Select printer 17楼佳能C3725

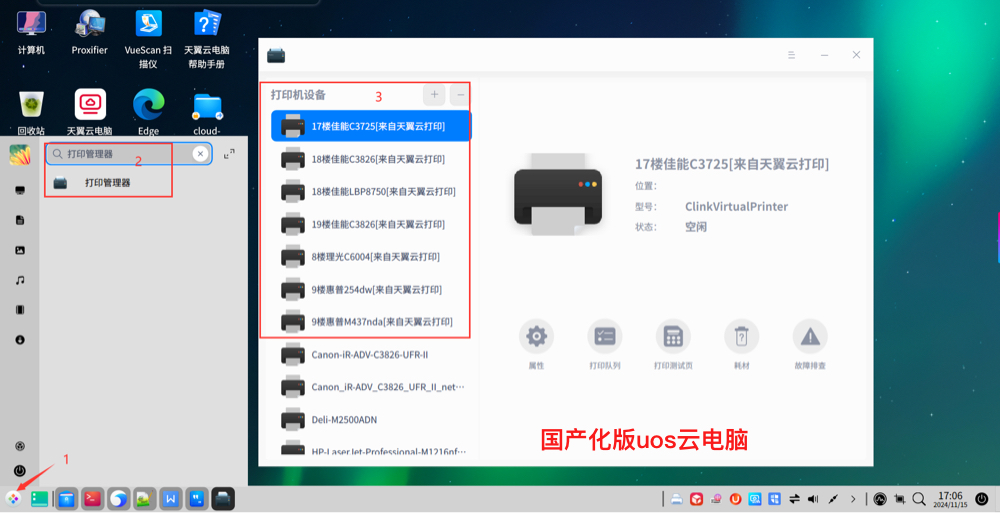click(371, 126)
